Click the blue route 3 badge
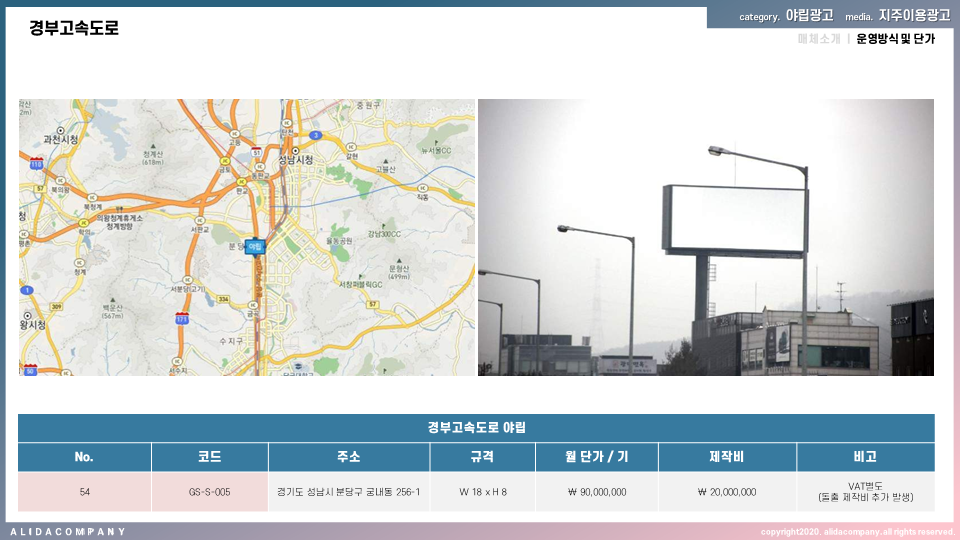Viewport: 960px width, 540px height. pos(316,134)
